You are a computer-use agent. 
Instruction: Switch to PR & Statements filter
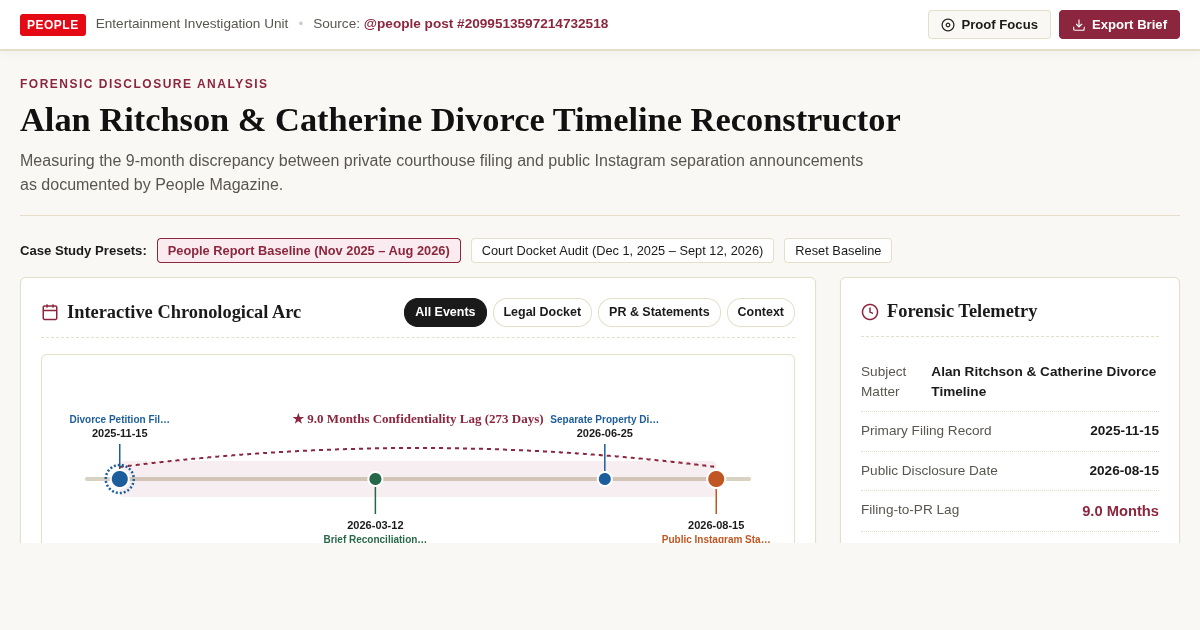click(659, 312)
